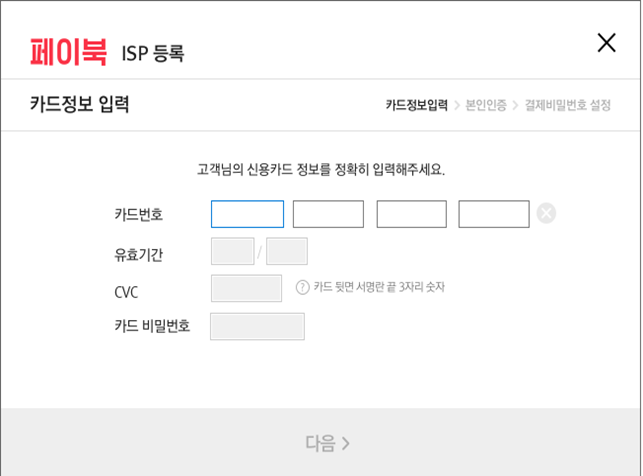The width and height of the screenshot is (643, 476).
Task: Select the second 카드번호 input box
Action: 328,214
